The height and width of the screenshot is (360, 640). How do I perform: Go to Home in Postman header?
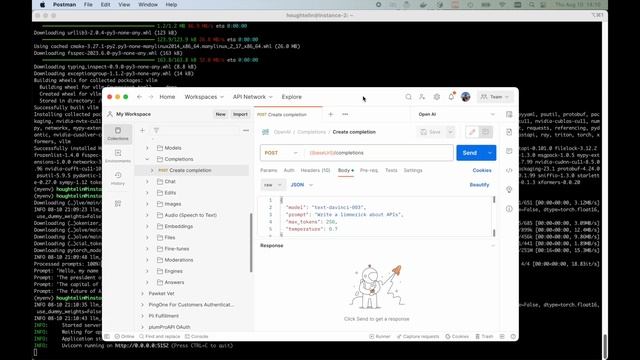[167, 97]
